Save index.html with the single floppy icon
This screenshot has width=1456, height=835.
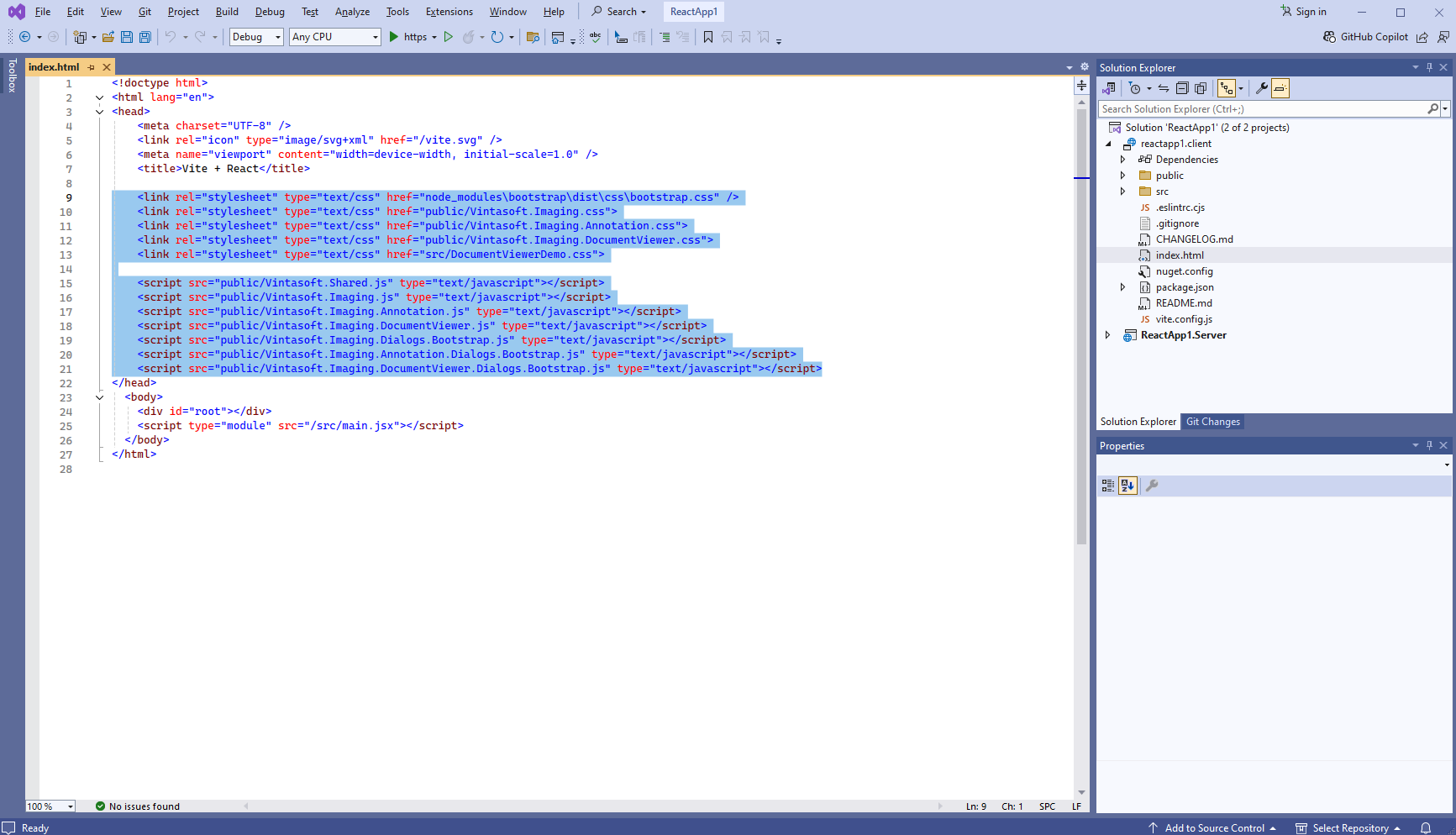tap(127, 37)
